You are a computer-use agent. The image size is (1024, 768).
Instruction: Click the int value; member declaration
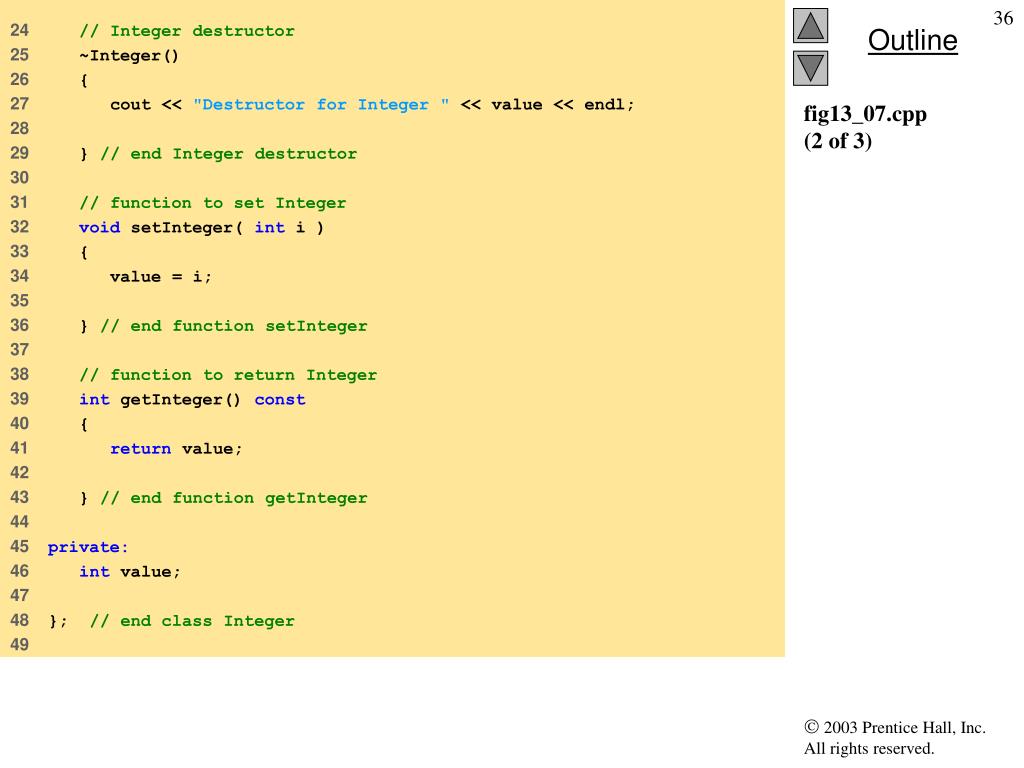(130, 572)
